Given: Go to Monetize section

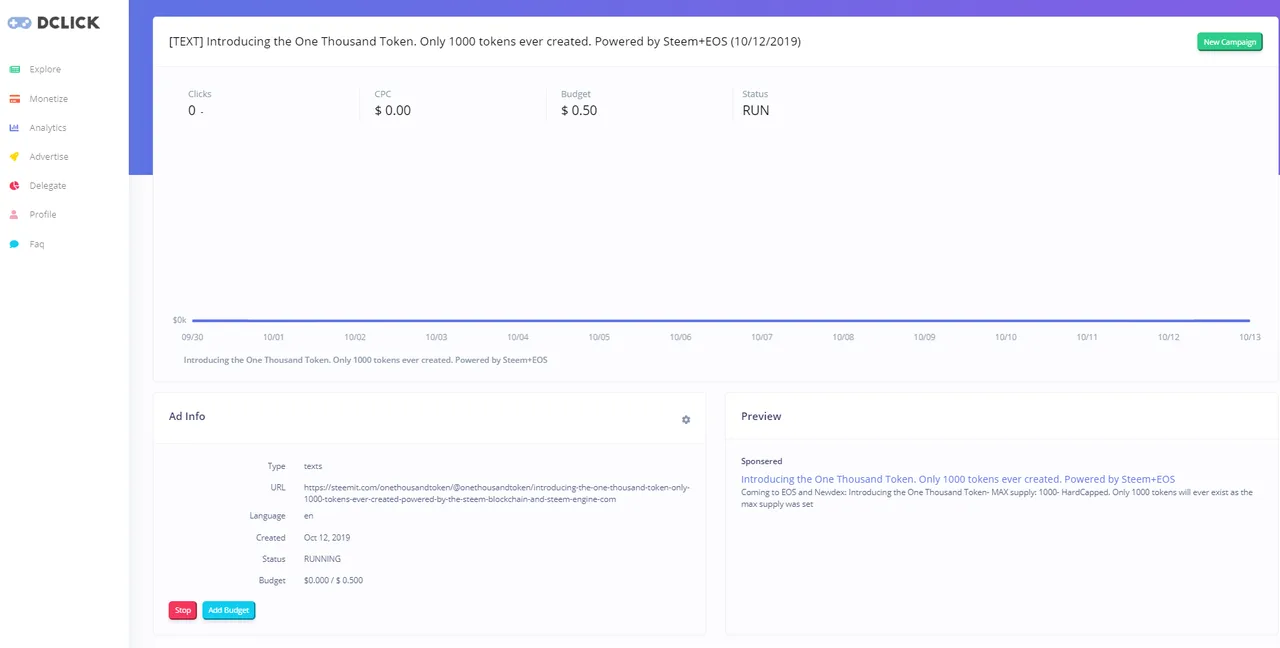Looking at the screenshot, I should (48, 99).
